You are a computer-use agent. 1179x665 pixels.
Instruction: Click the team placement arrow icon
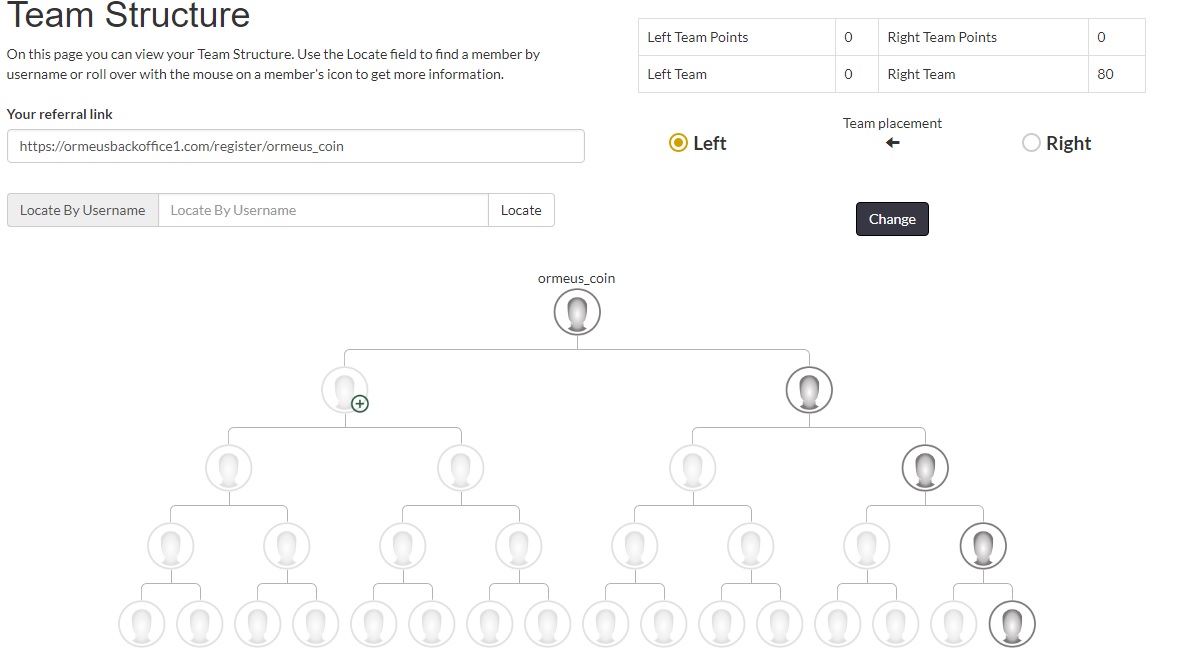point(893,143)
